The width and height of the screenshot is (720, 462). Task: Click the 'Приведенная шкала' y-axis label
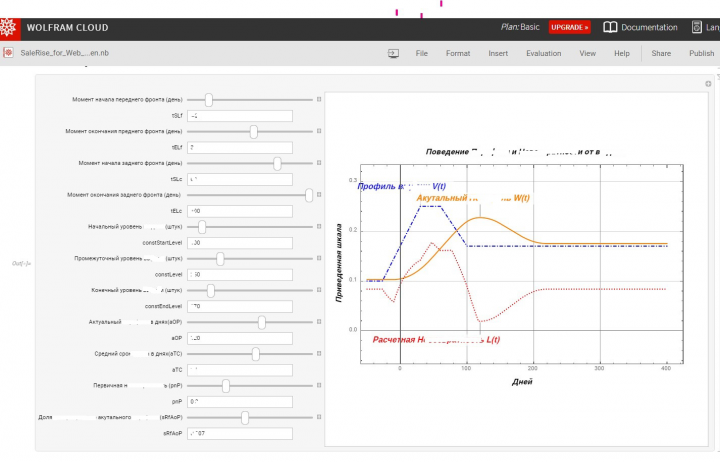click(339, 263)
